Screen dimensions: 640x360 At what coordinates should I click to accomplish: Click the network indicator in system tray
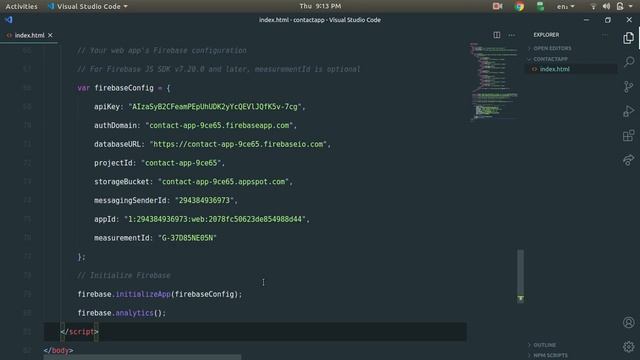(x=593, y=6)
